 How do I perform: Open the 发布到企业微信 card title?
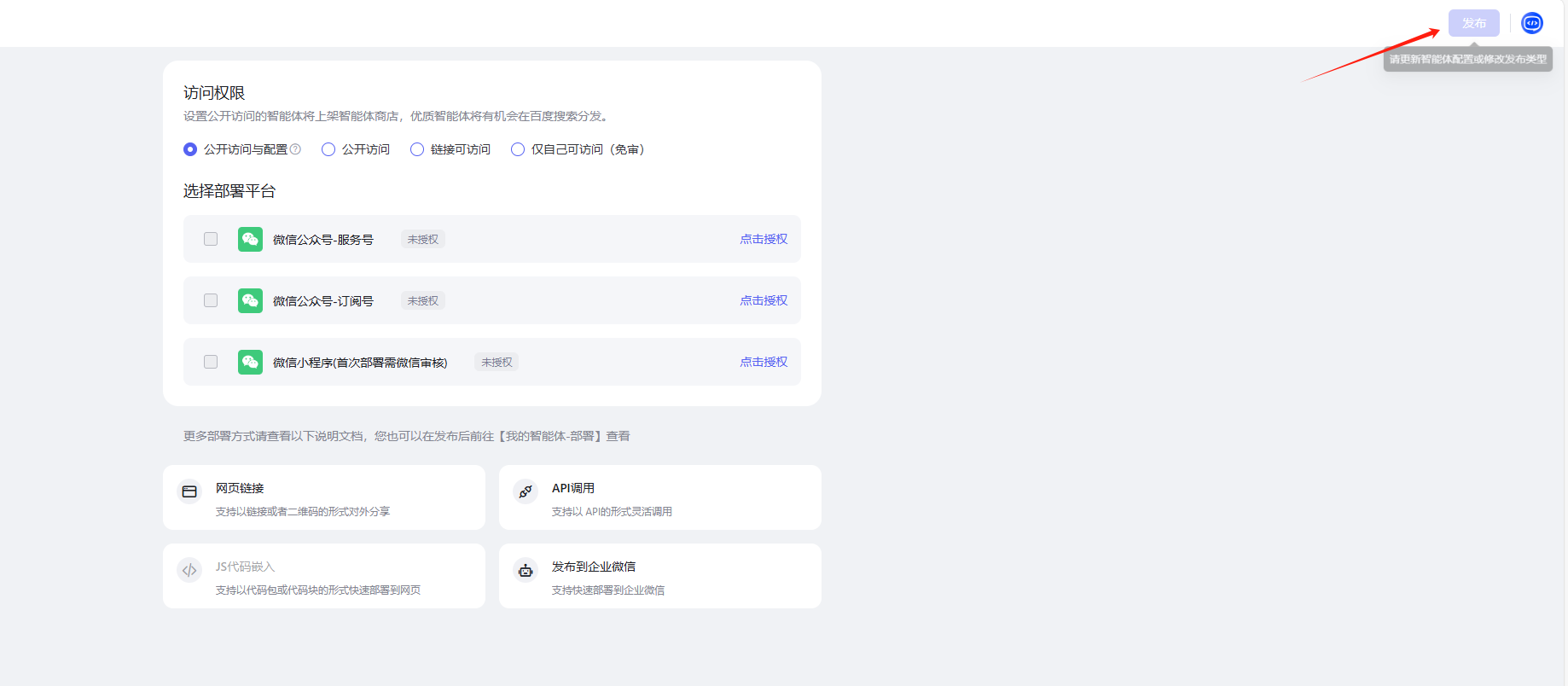tap(594, 567)
